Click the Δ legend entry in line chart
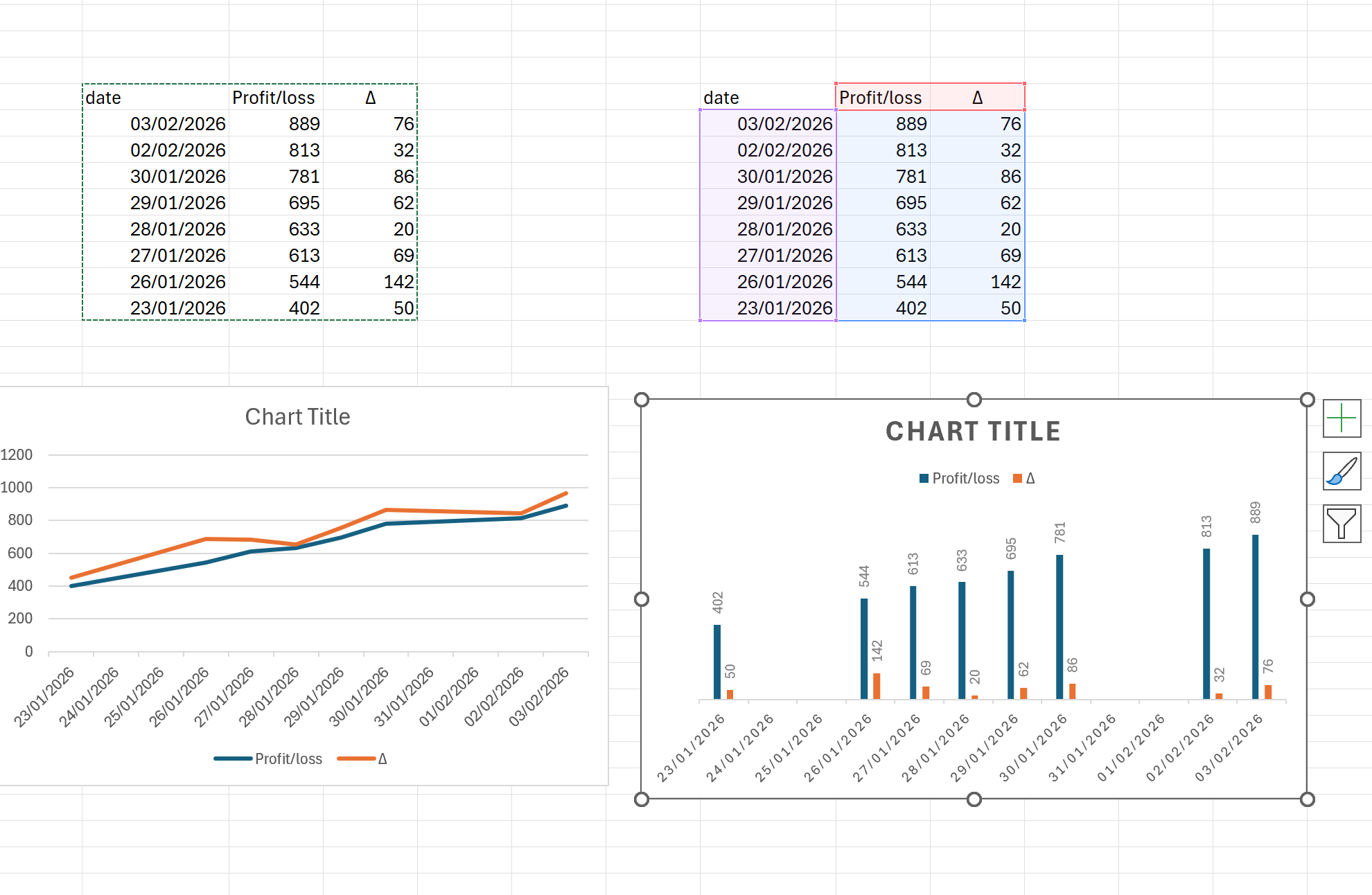The image size is (1372, 895). coord(362,759)
